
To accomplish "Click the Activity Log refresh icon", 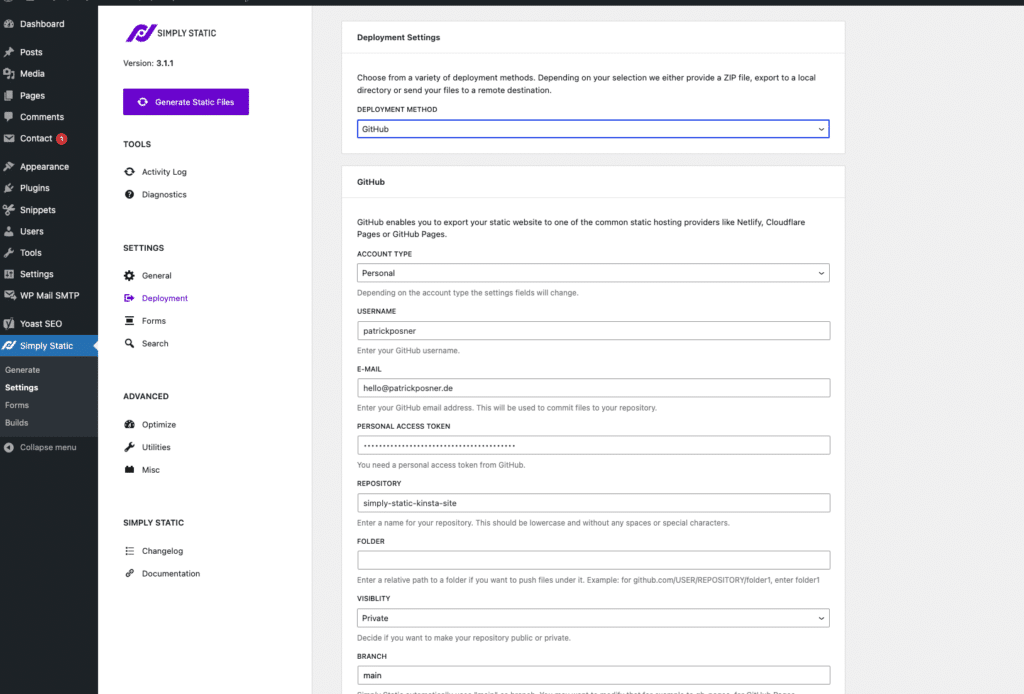I will [x=129, y=172].
